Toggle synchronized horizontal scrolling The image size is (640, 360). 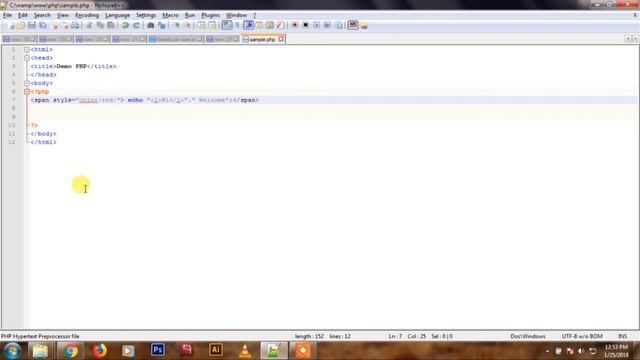point(212,26)
